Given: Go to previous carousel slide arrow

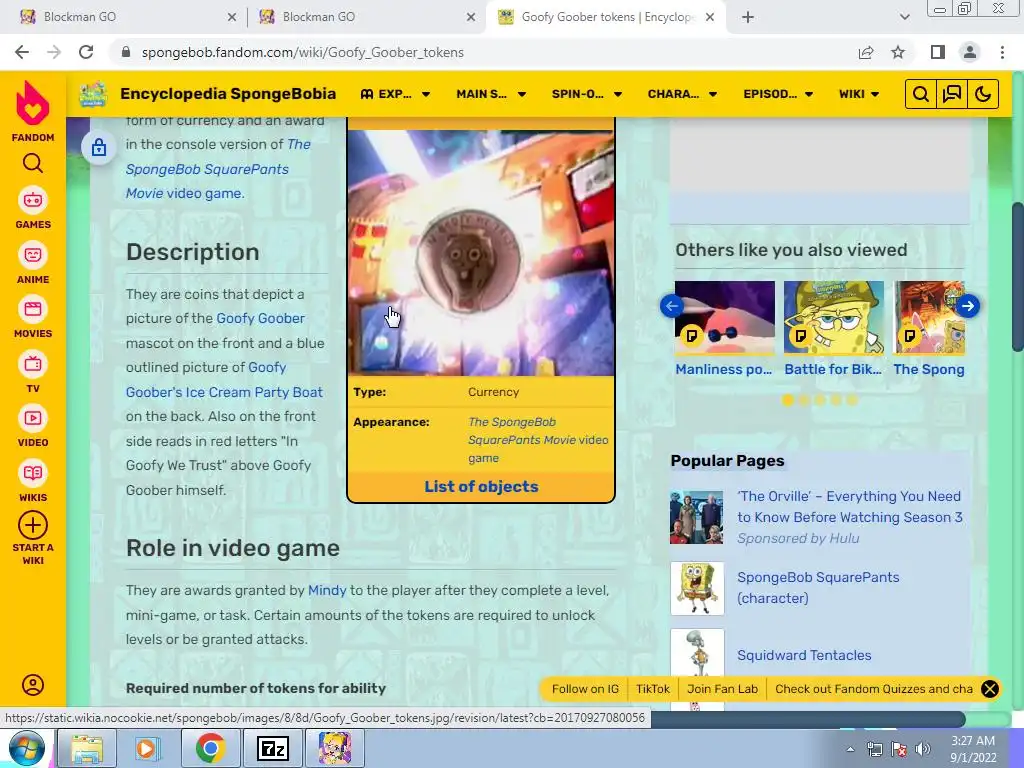Looking at the screenshot, I should (x=671, y=306).
